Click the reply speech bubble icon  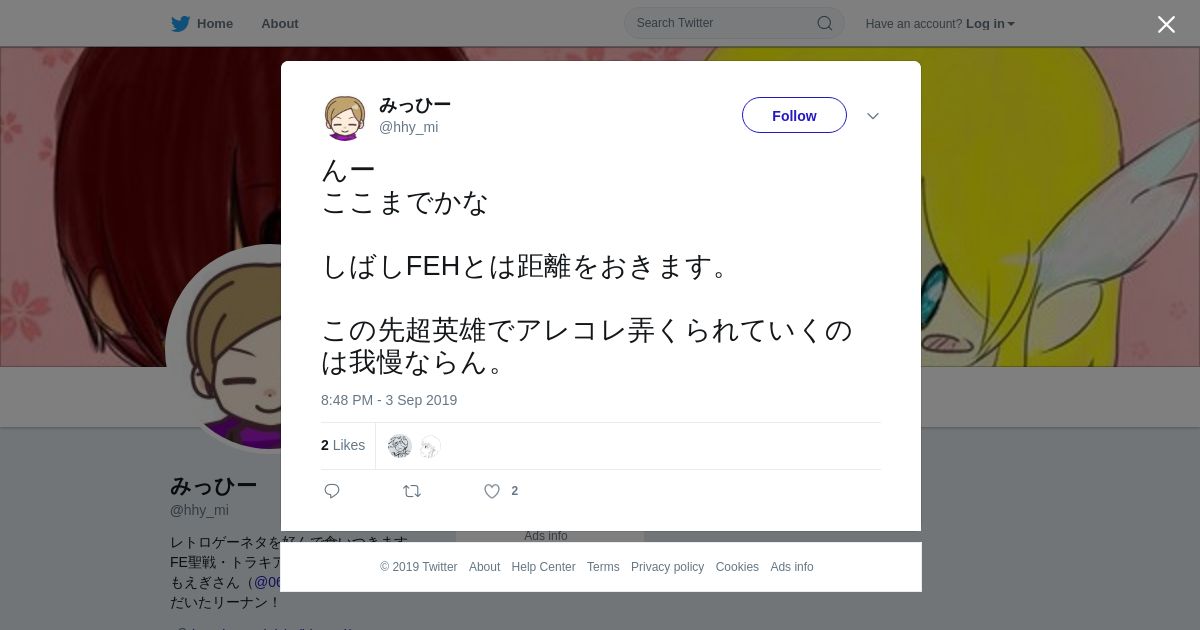tap(332, 491)
